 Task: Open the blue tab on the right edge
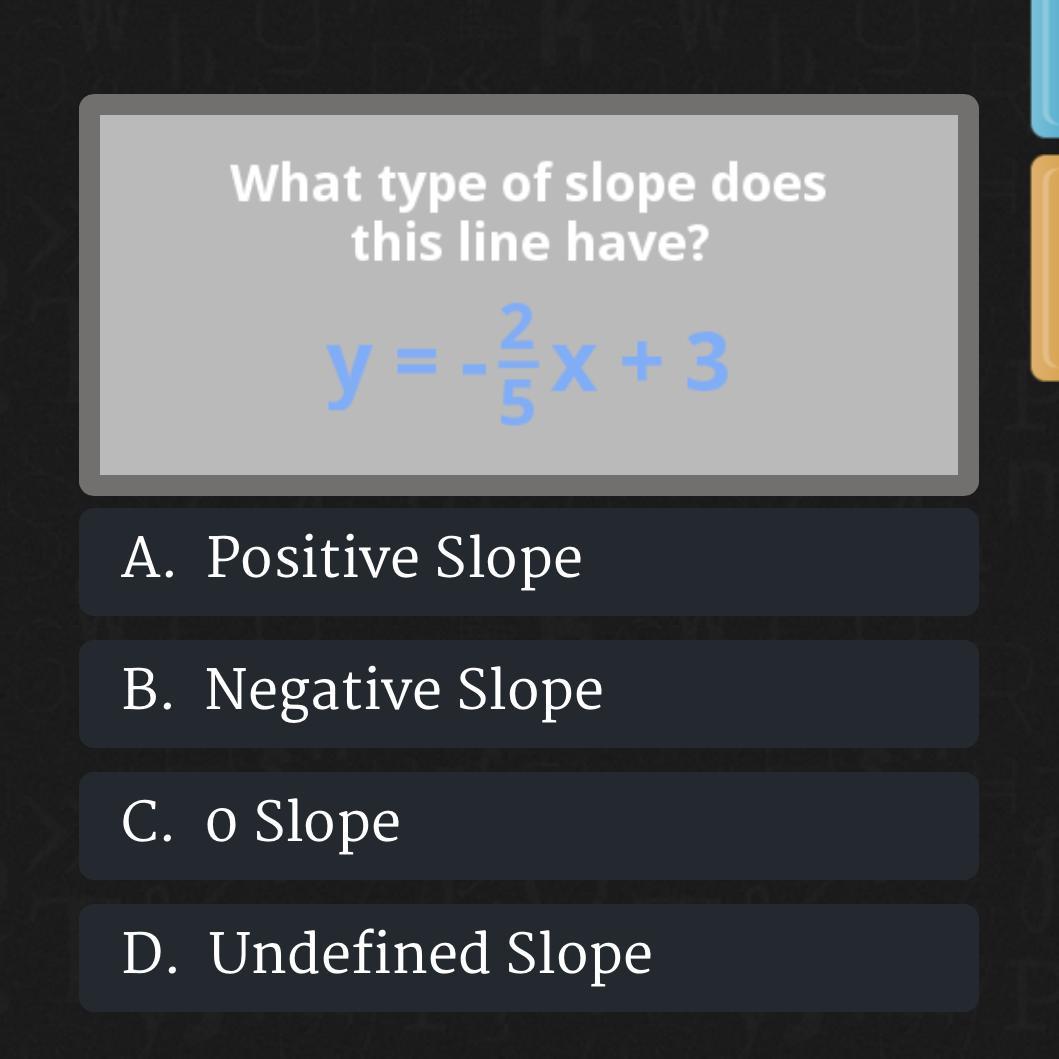(x=1045, y=68)
